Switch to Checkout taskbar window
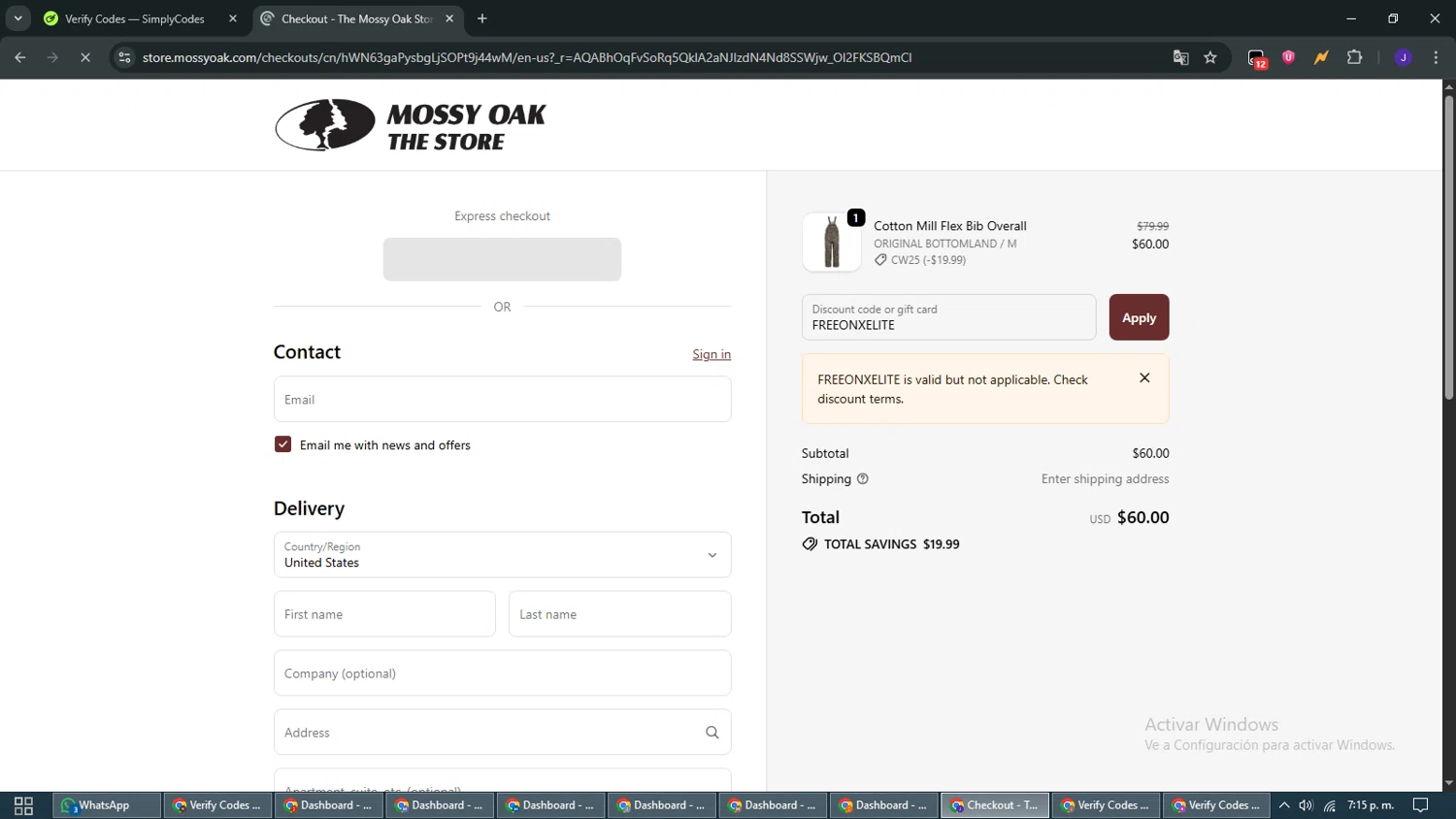The width and height of the screenshot is (1456, 819). (x=995, y=805)
